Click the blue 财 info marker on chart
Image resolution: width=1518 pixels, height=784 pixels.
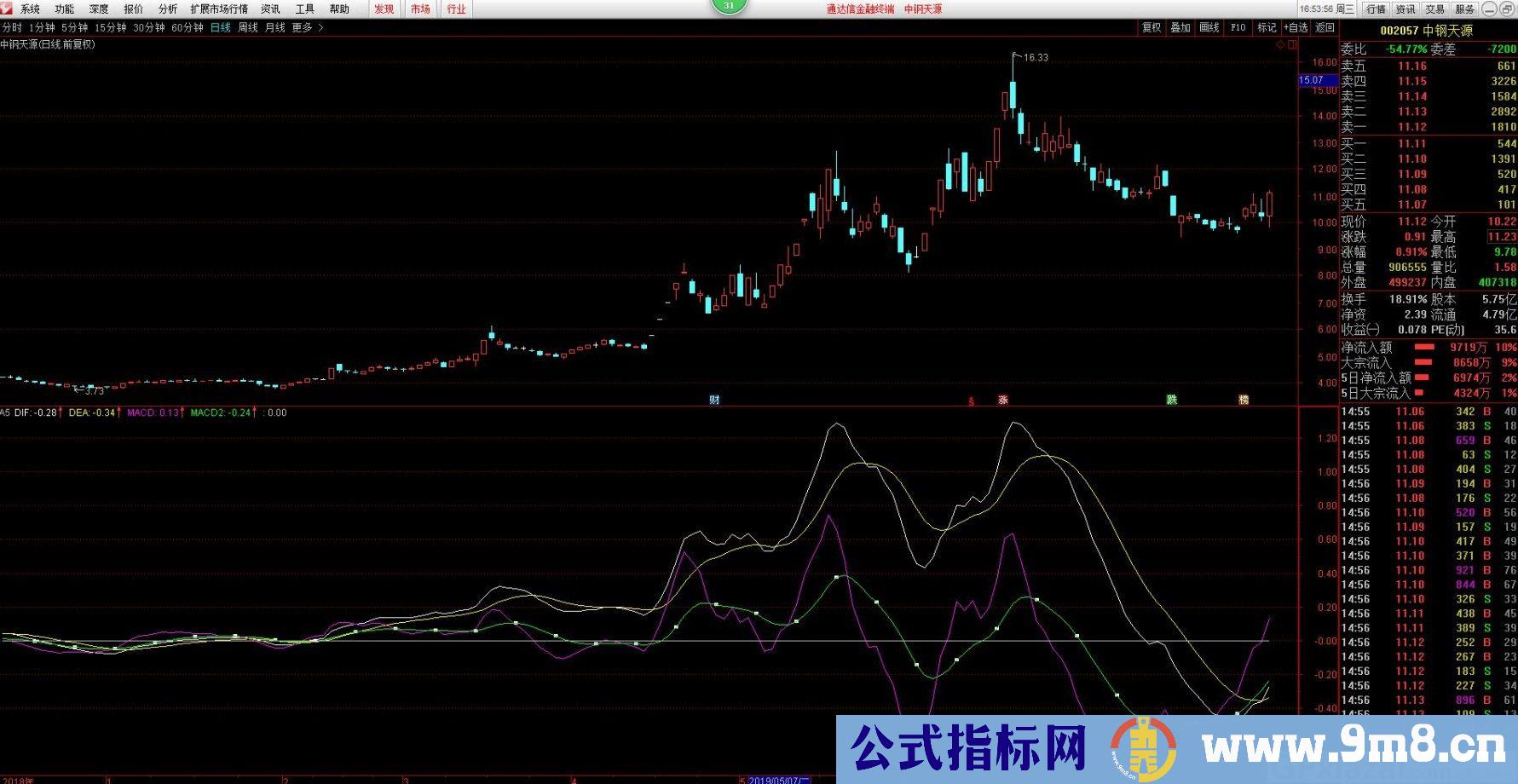[714, 400]
